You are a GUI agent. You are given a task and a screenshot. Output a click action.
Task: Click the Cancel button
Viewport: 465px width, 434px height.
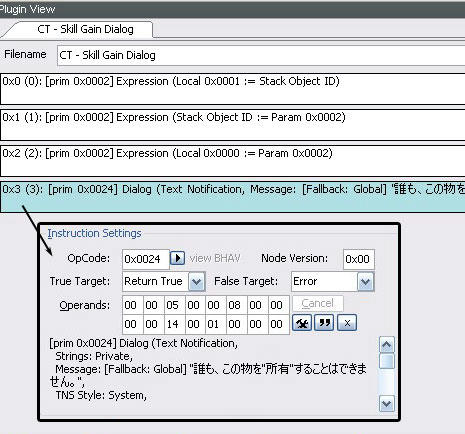(318, 303)
